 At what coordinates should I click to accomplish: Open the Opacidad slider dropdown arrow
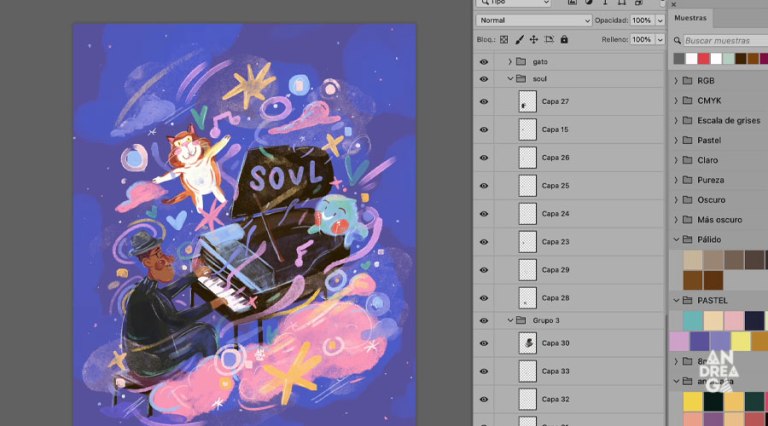[x=660, y=21]
